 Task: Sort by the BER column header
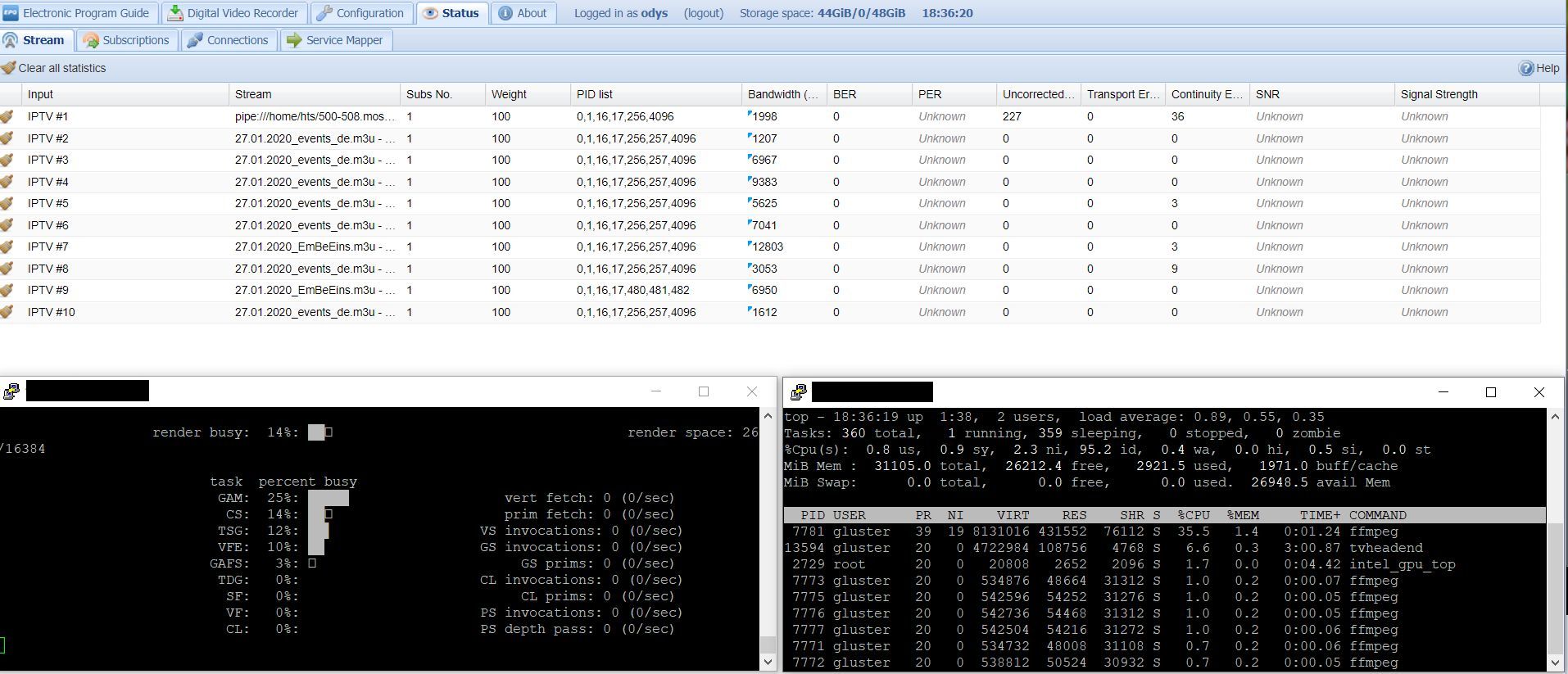(x=869, y=94)
